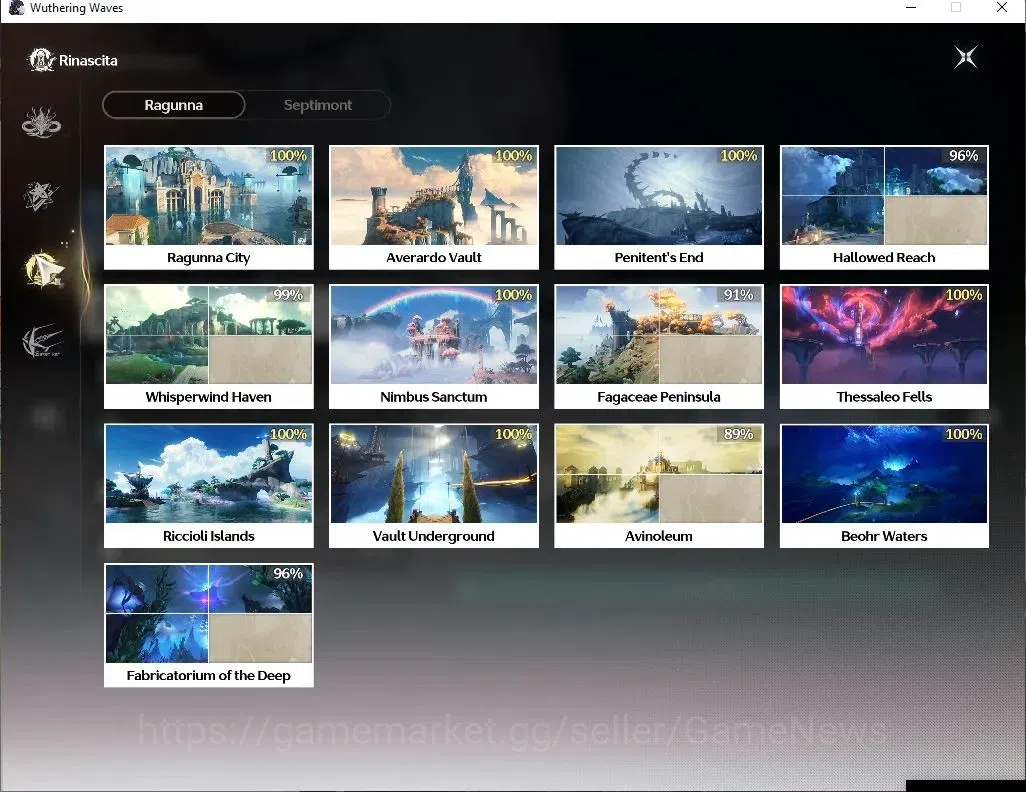Select the fourth region emblem in sidebar
Screen dimensions: 1026x792
coord(42,340)
